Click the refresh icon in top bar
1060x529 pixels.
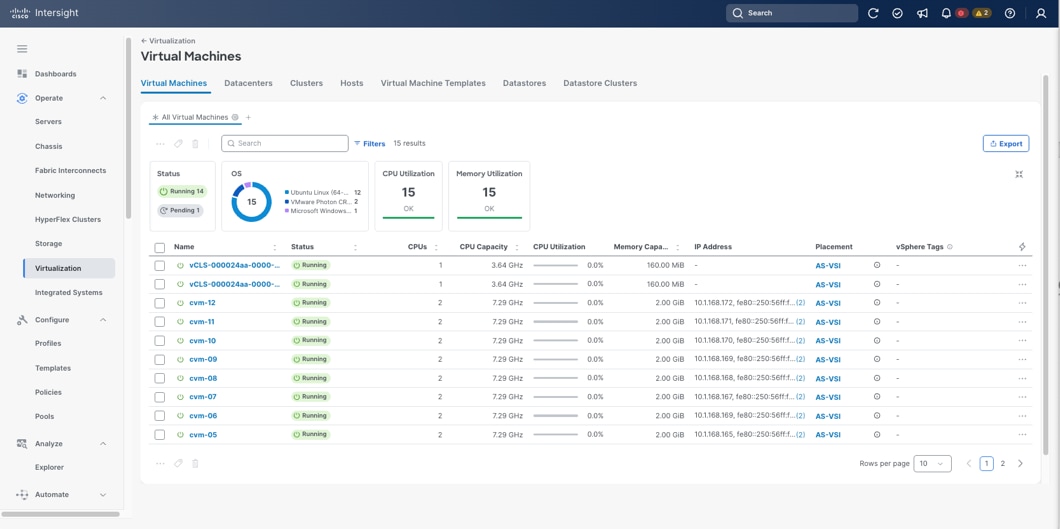873,13
